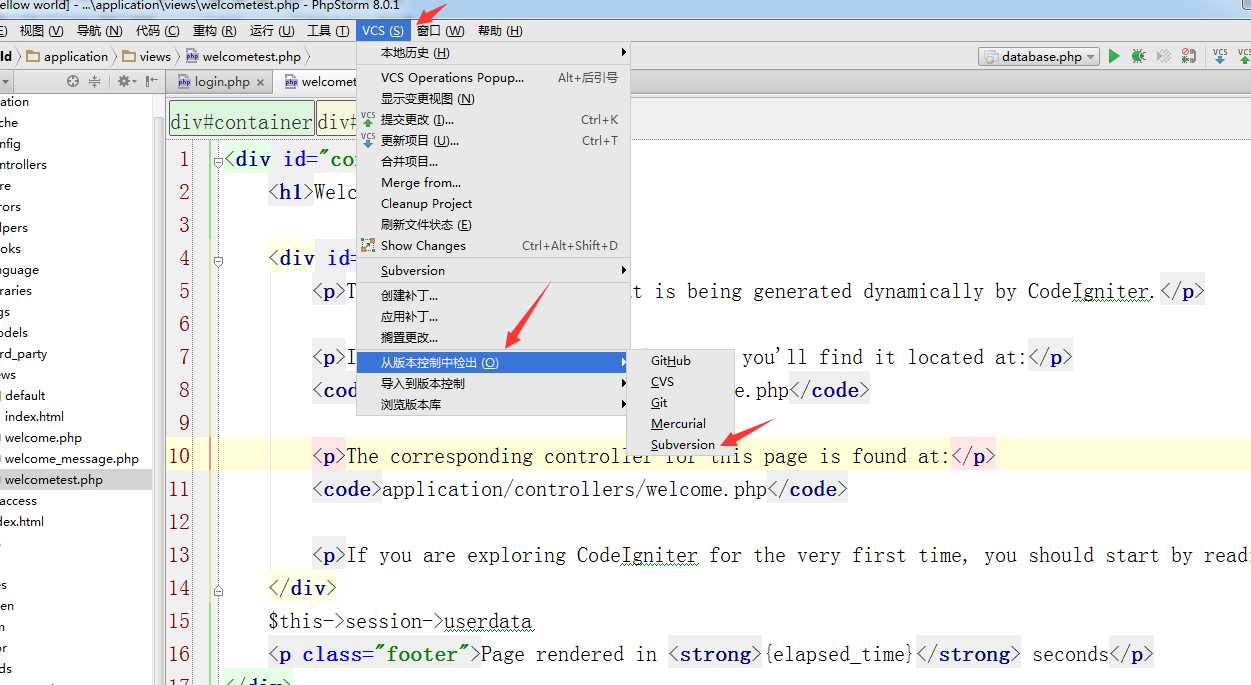The image size is (1251, 685).
Task: Select welcometest.php in the project tree
Action: [53, 480]
